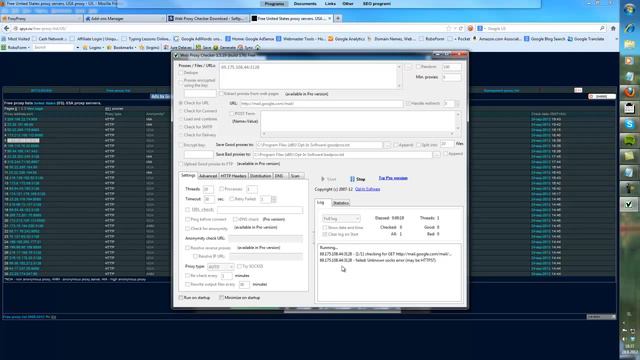Open Google AdWords bookmark
The width and height of the screenshot is (640, 360).
click(x=198, y=39)
